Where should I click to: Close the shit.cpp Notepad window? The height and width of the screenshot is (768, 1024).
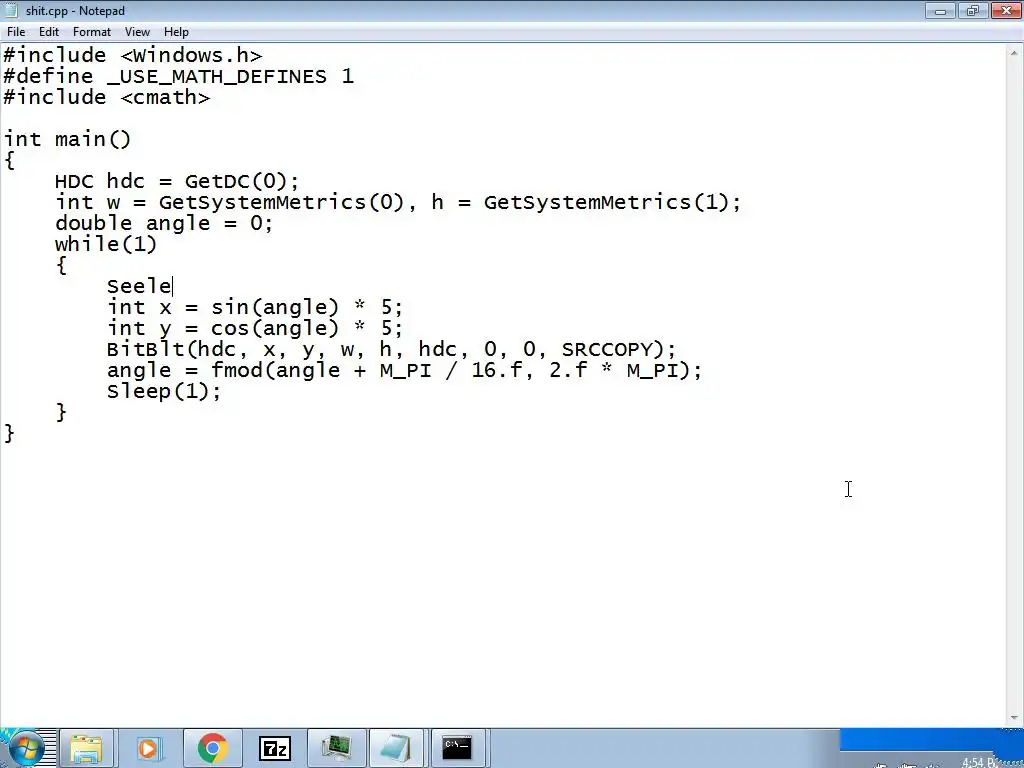(x=1006, y=10)
